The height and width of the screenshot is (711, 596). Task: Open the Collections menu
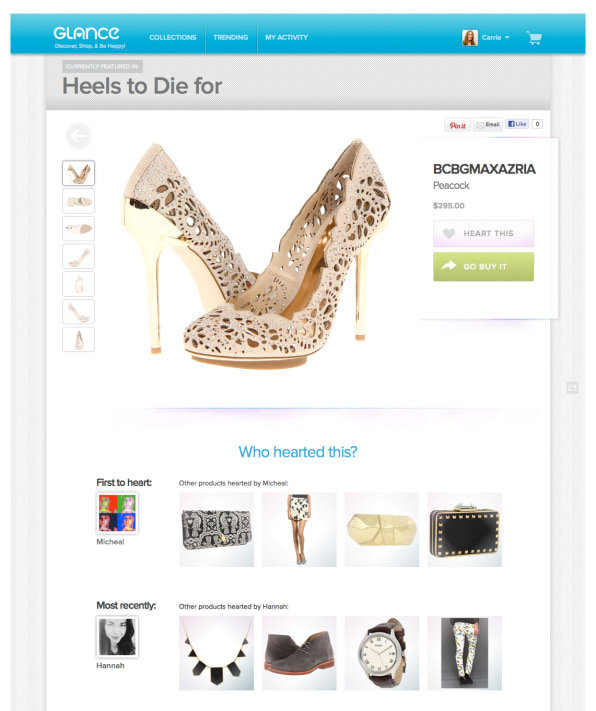coord(173,38)
